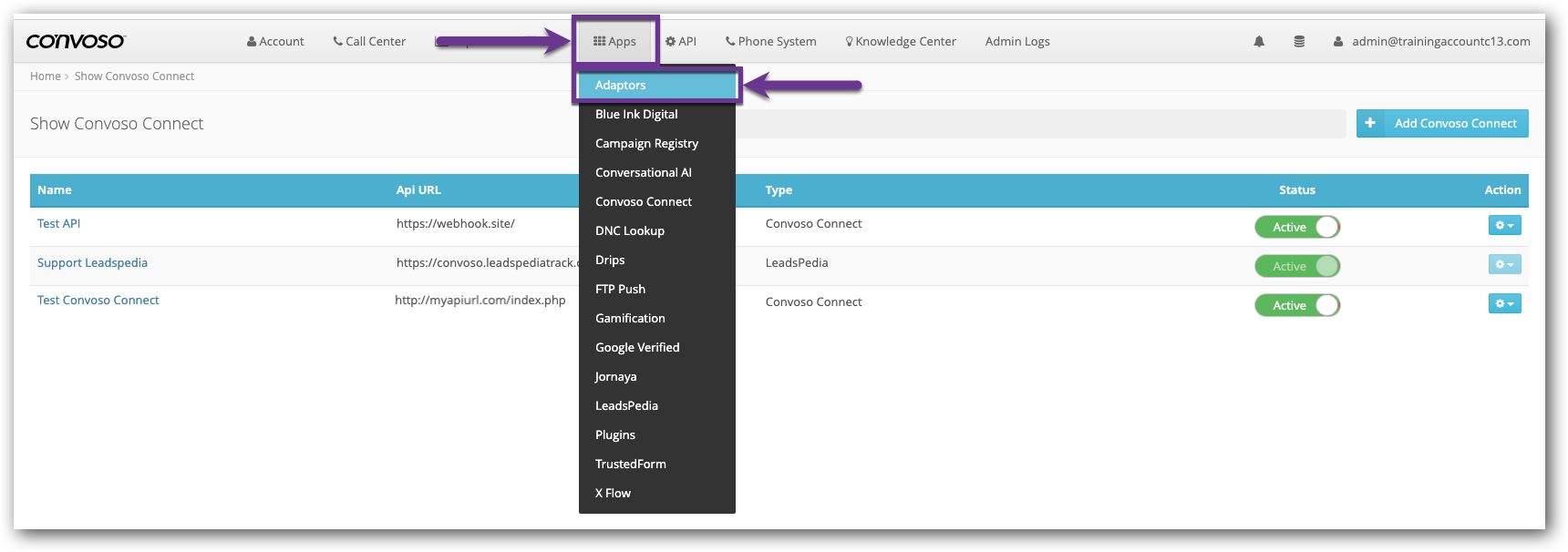Toggle Active status for Test Convoso Connect

[1297, 305]
